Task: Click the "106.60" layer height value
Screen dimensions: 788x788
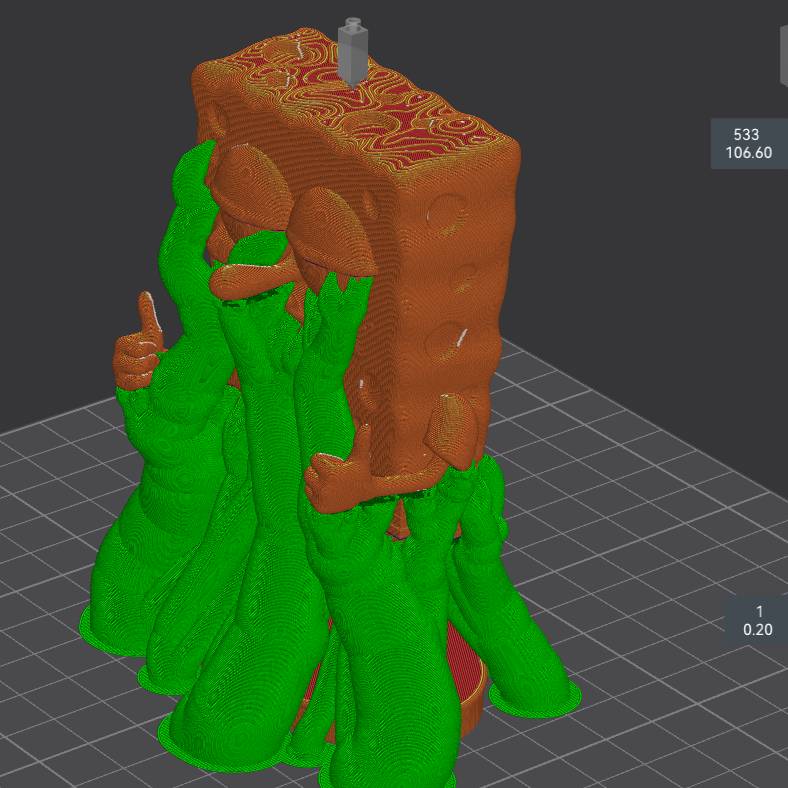Action: pos(749,153)
